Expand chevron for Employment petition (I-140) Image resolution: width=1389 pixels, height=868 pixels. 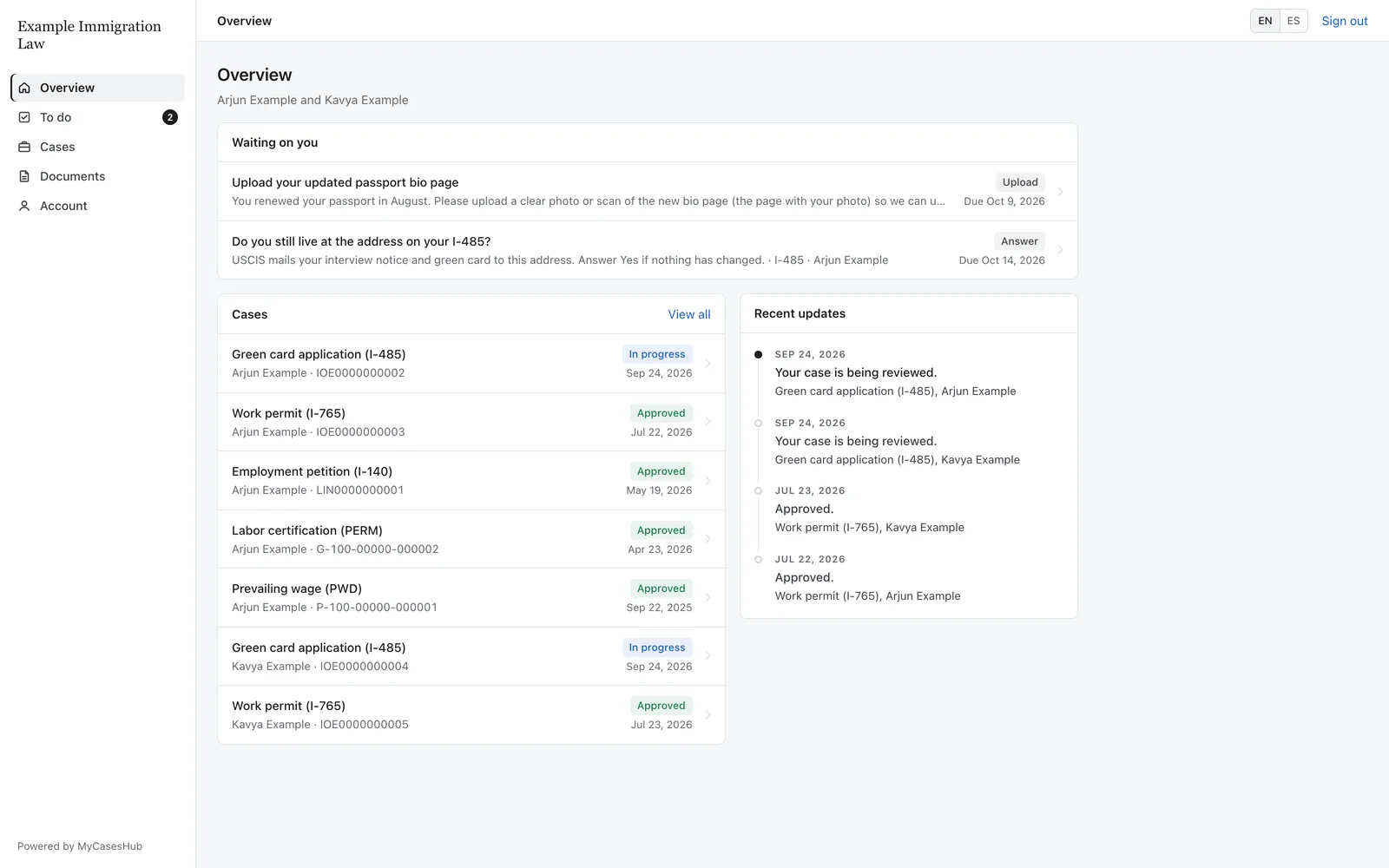click(x=708, y=481)
